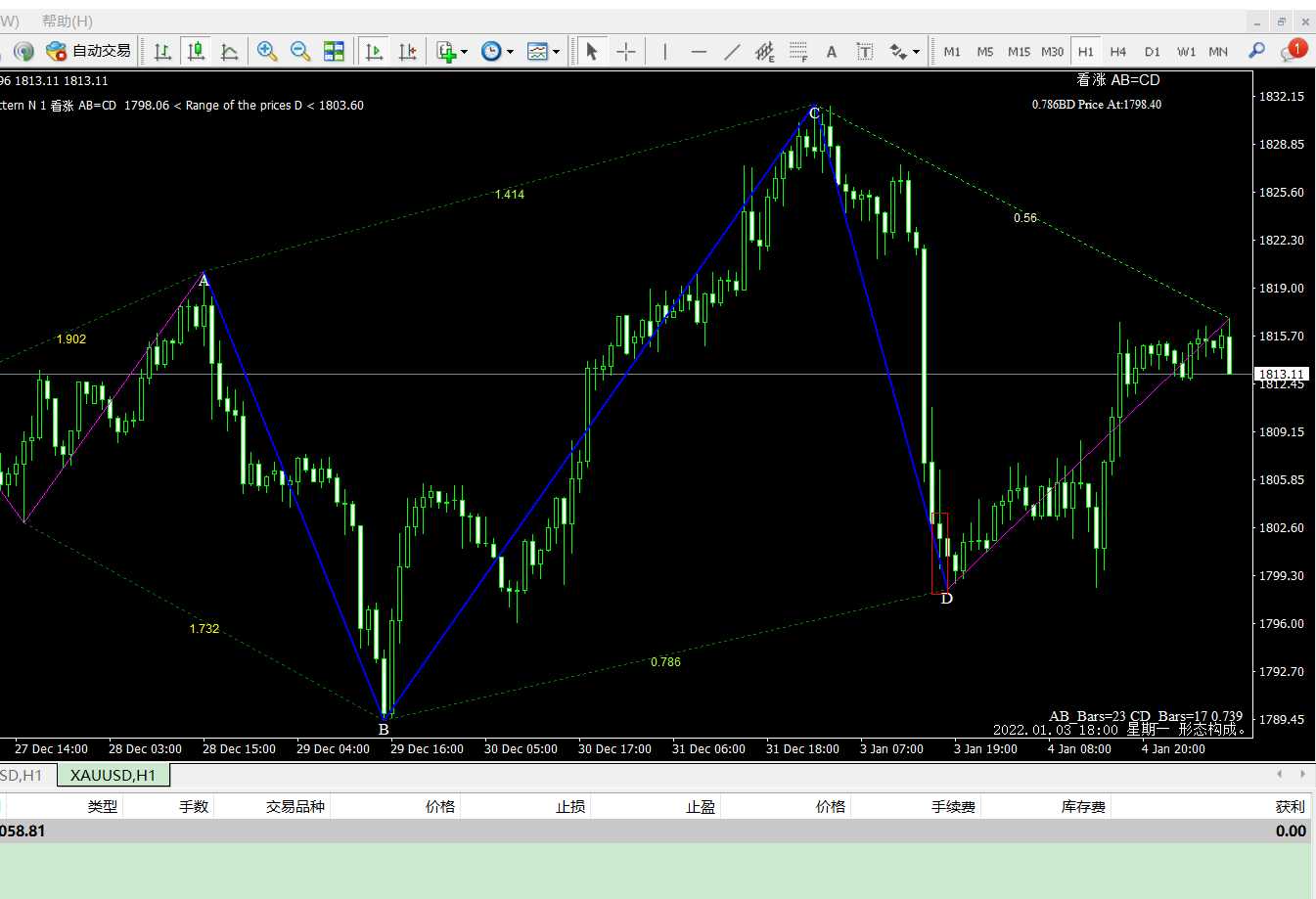Click the 止盈 column header

pyautogui.click(x=701, y=806)
